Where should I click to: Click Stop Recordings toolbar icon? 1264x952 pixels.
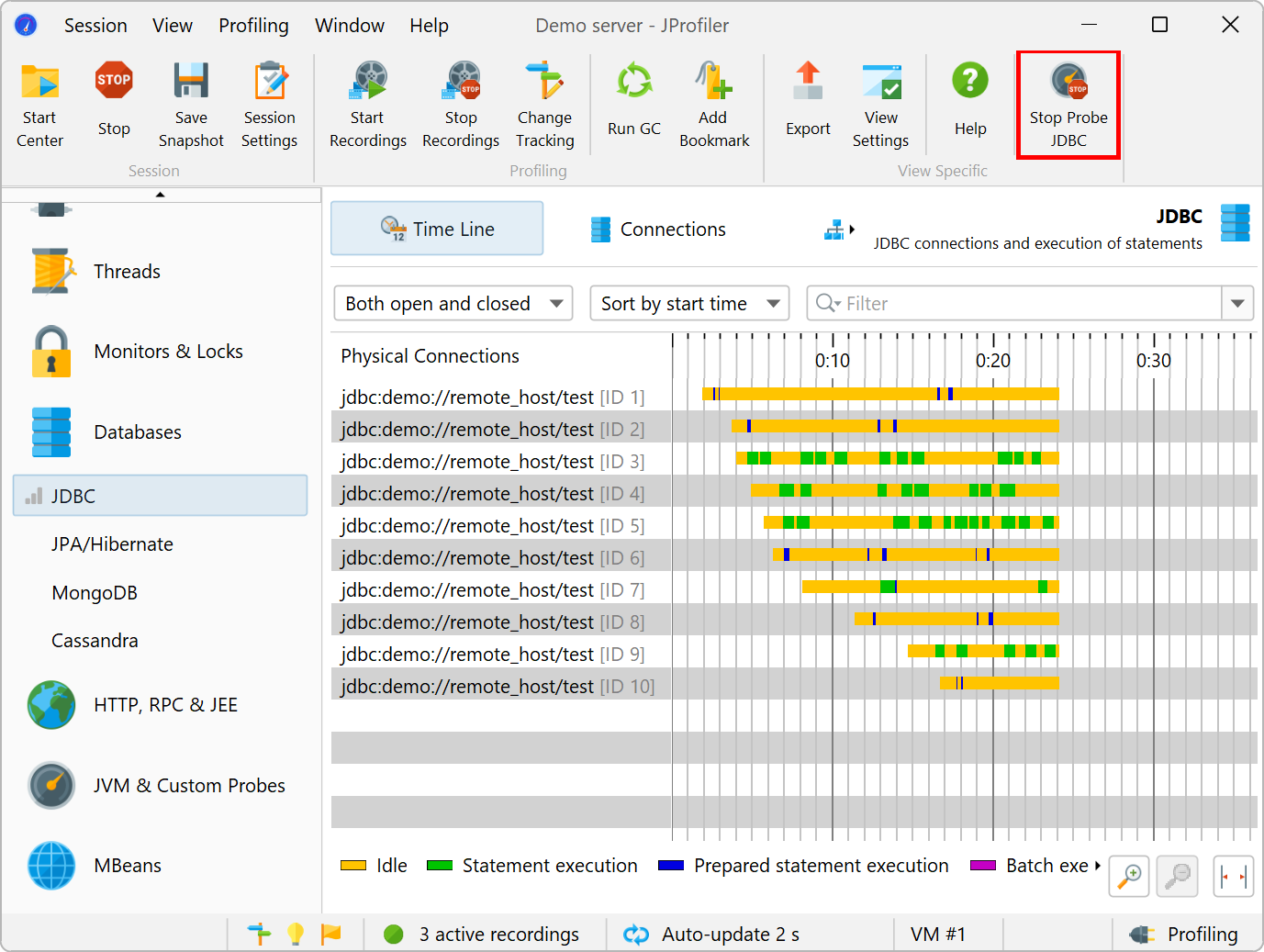[461, 106]
